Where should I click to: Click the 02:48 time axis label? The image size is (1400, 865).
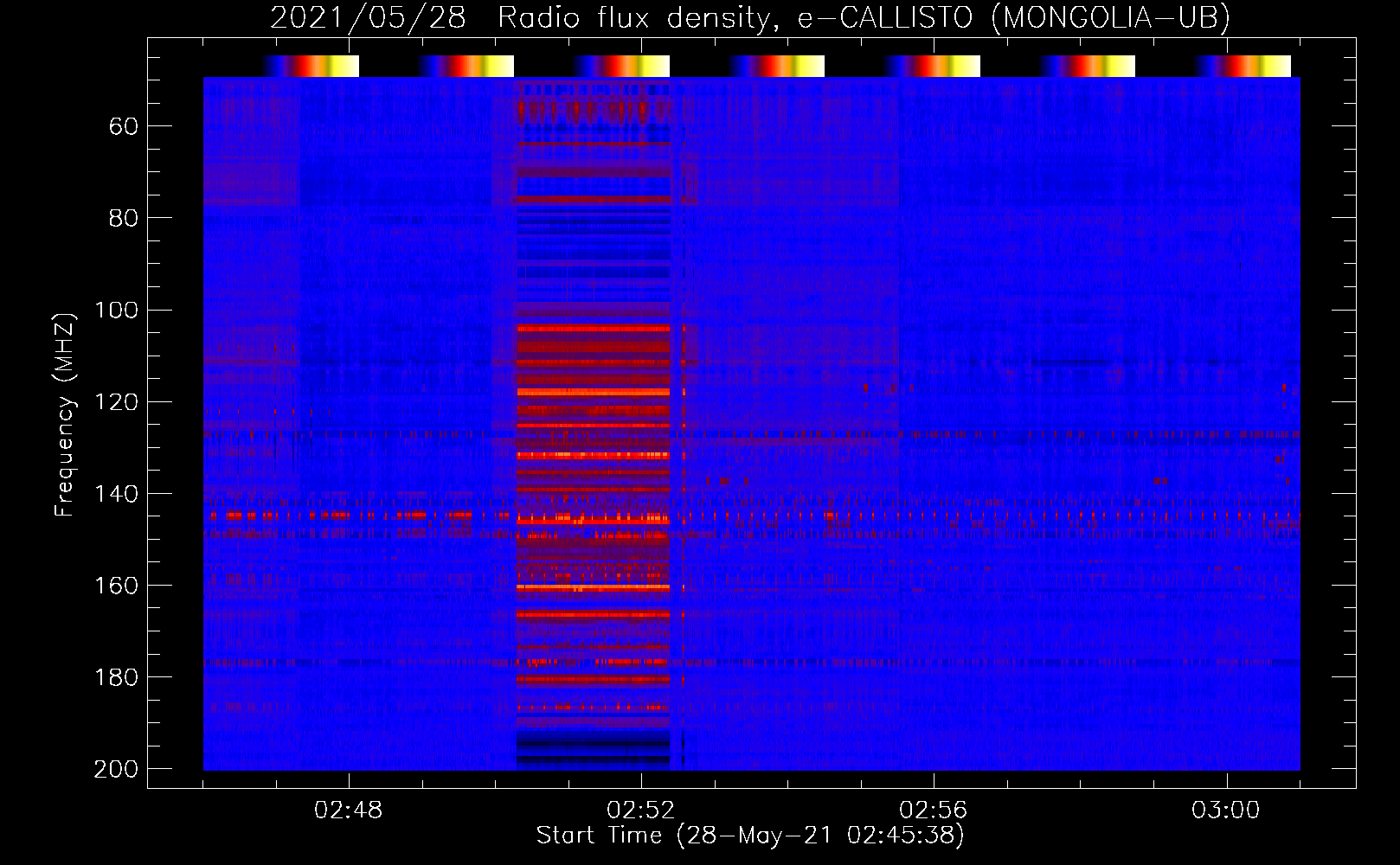pyautogui.click(x=349, y=811)
